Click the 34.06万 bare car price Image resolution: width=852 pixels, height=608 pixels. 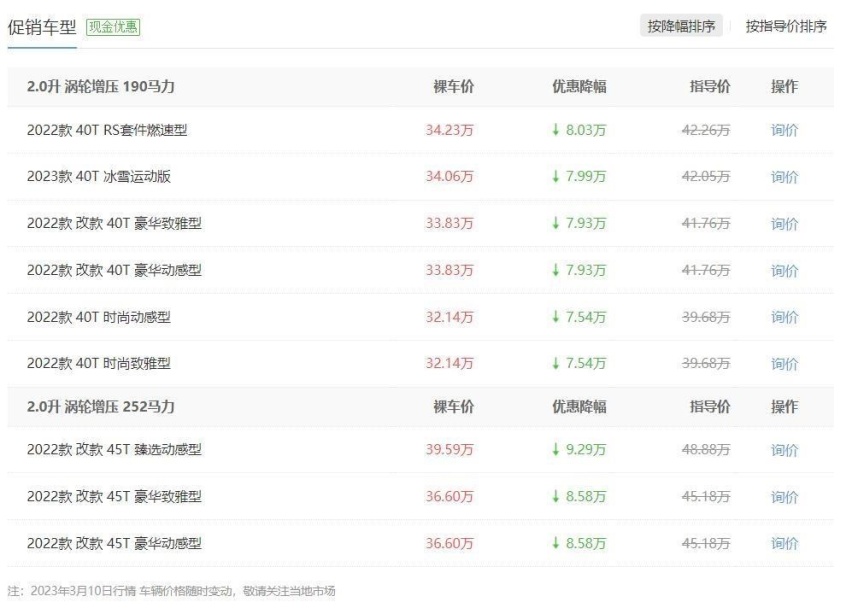click(x=449, y=177)
